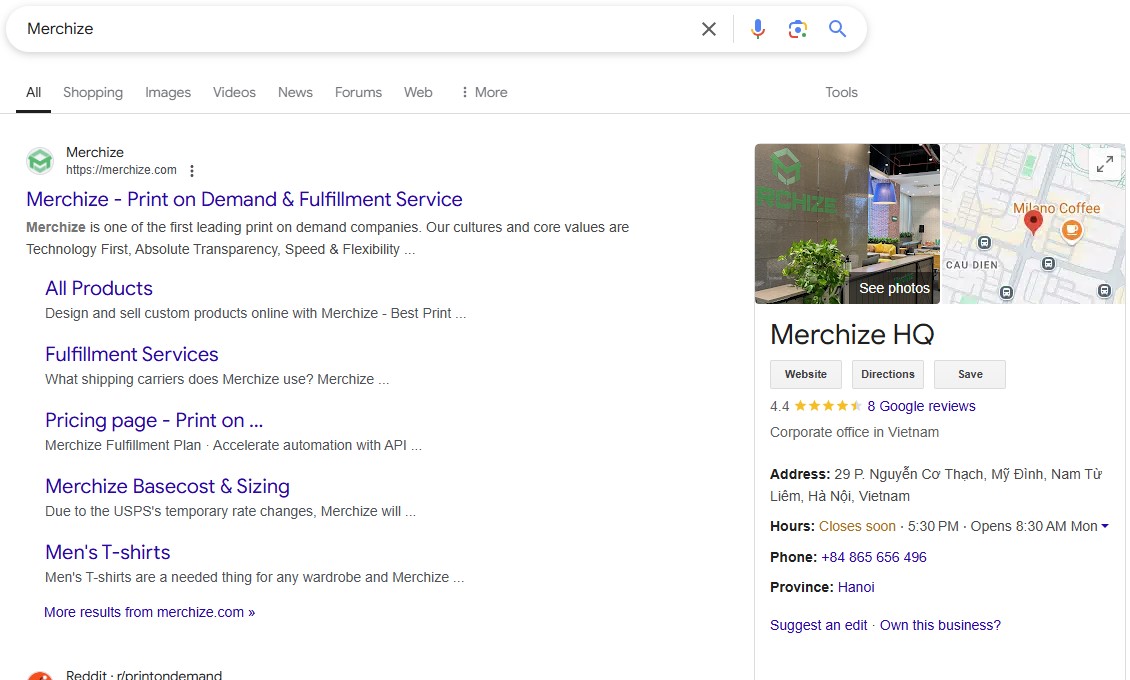Open Google Lens image search icon
1130x680 pixels.
point(797,29)
